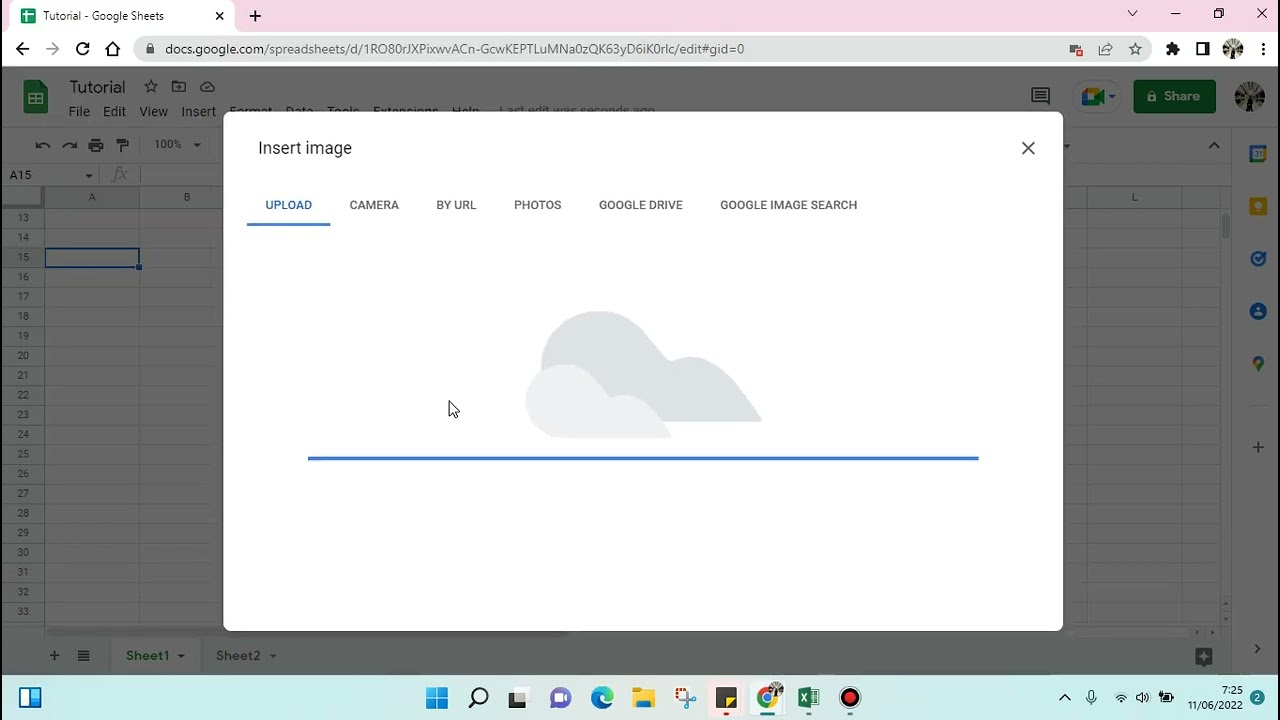
Task: Reload the browser page
Action: pos(83,48)
